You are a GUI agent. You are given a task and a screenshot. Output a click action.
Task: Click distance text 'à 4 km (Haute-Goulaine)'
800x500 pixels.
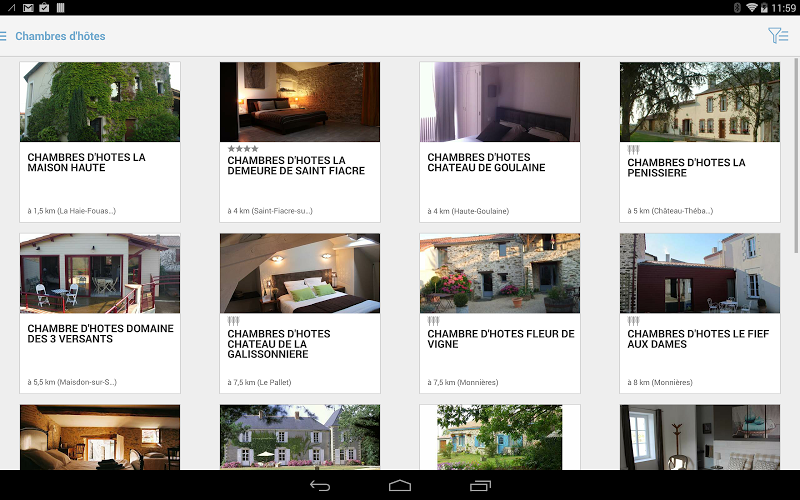(468, 211)
